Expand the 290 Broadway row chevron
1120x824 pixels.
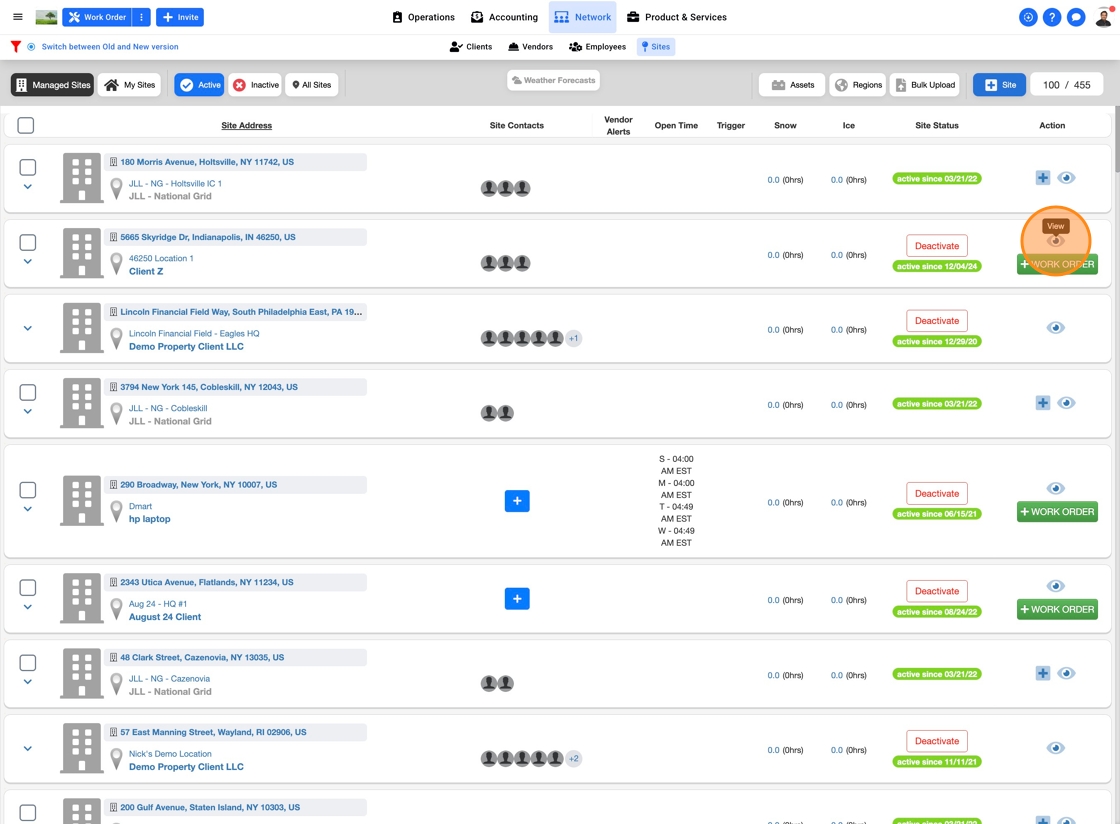pos(28,509)
